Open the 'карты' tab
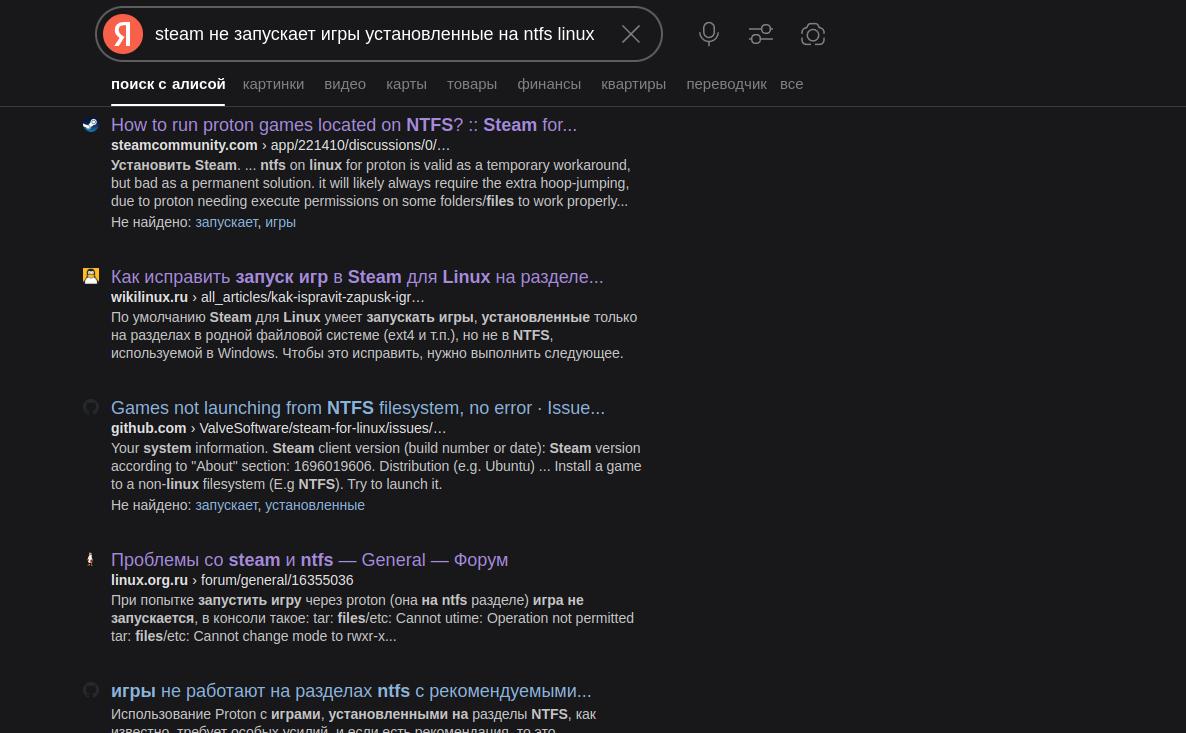The height and width of the screenshot is (733, 1186). pos(406,84)
